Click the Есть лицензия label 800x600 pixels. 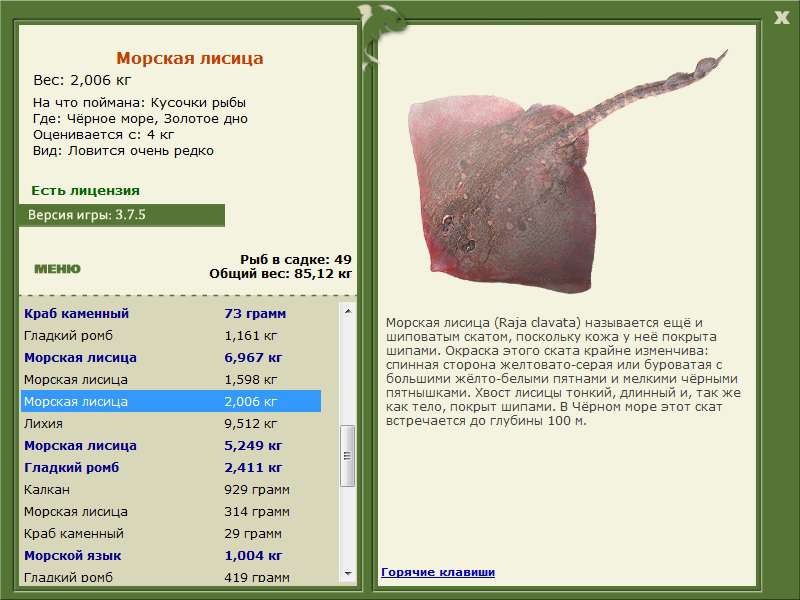85,190
